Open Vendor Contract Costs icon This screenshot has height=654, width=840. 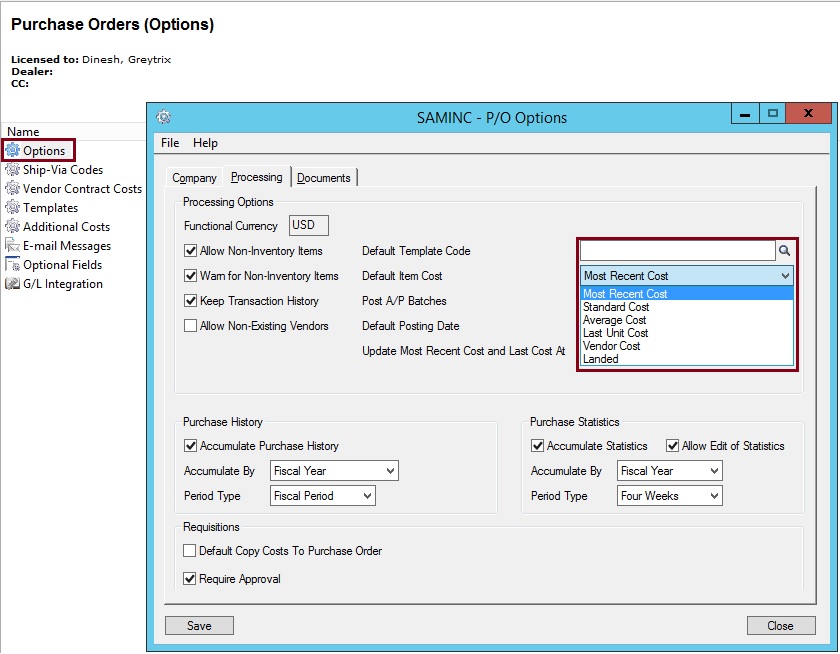click(12, 189)
